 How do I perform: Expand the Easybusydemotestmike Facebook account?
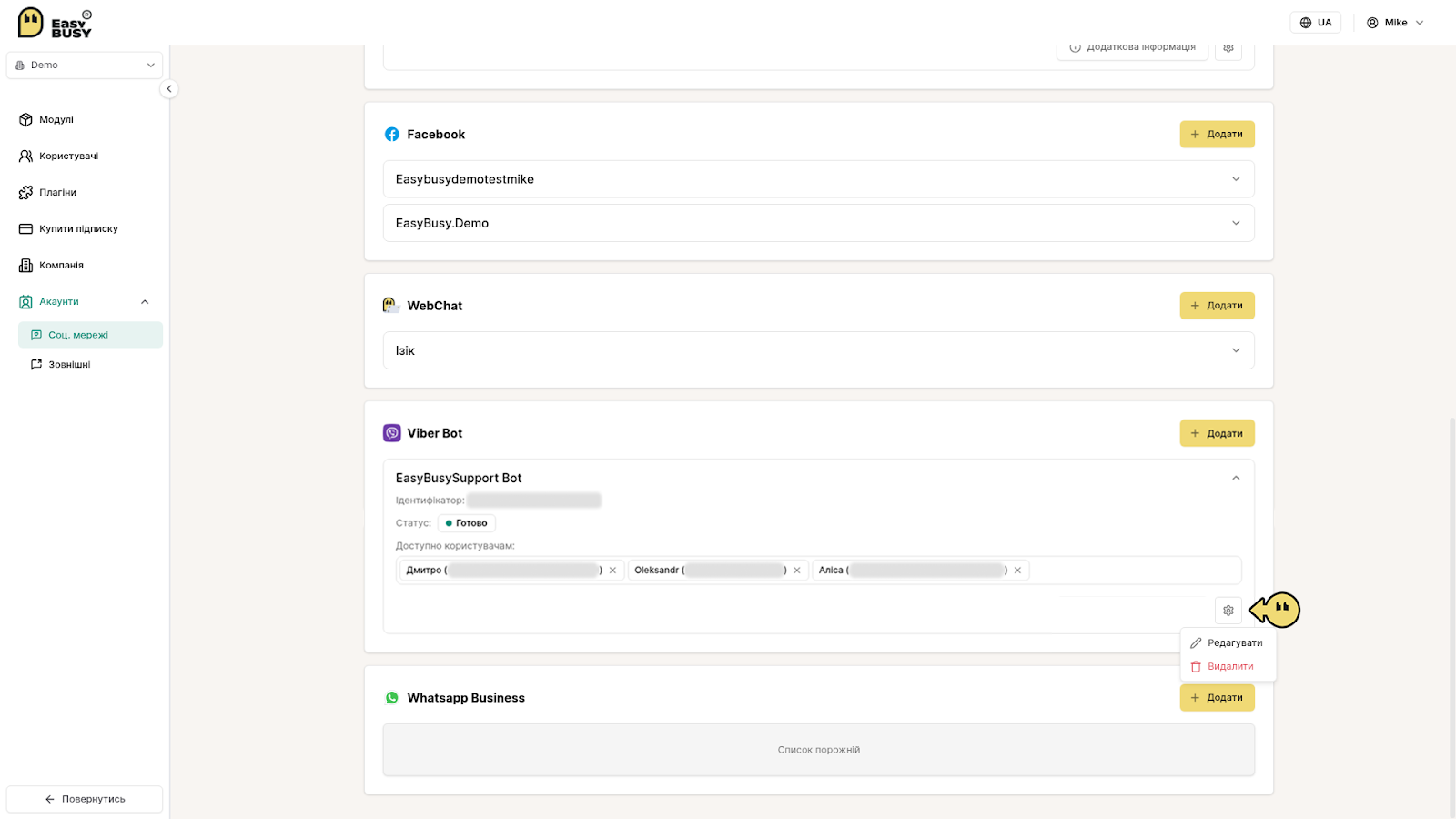[818, 179]
